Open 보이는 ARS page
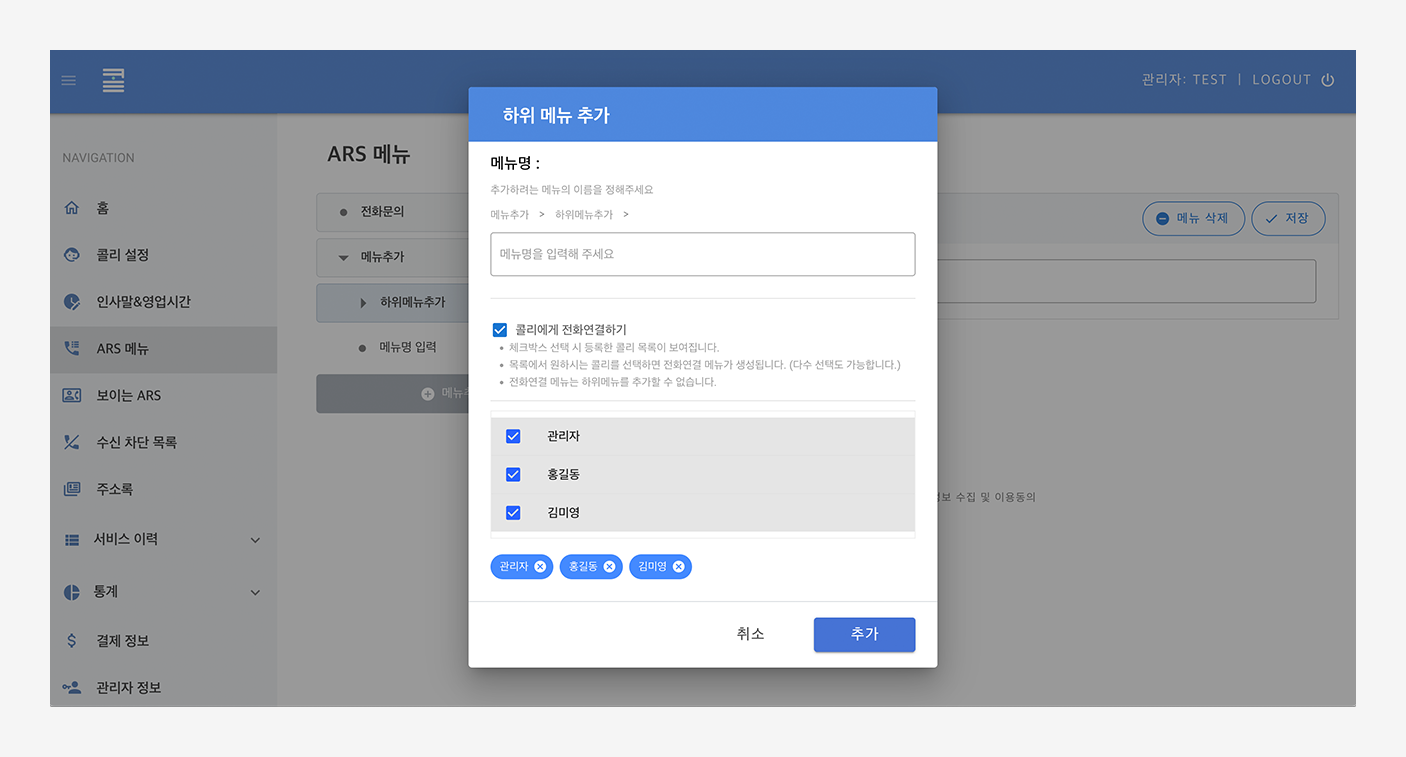This screenshot has height=757, width=1406. point(164,395)
